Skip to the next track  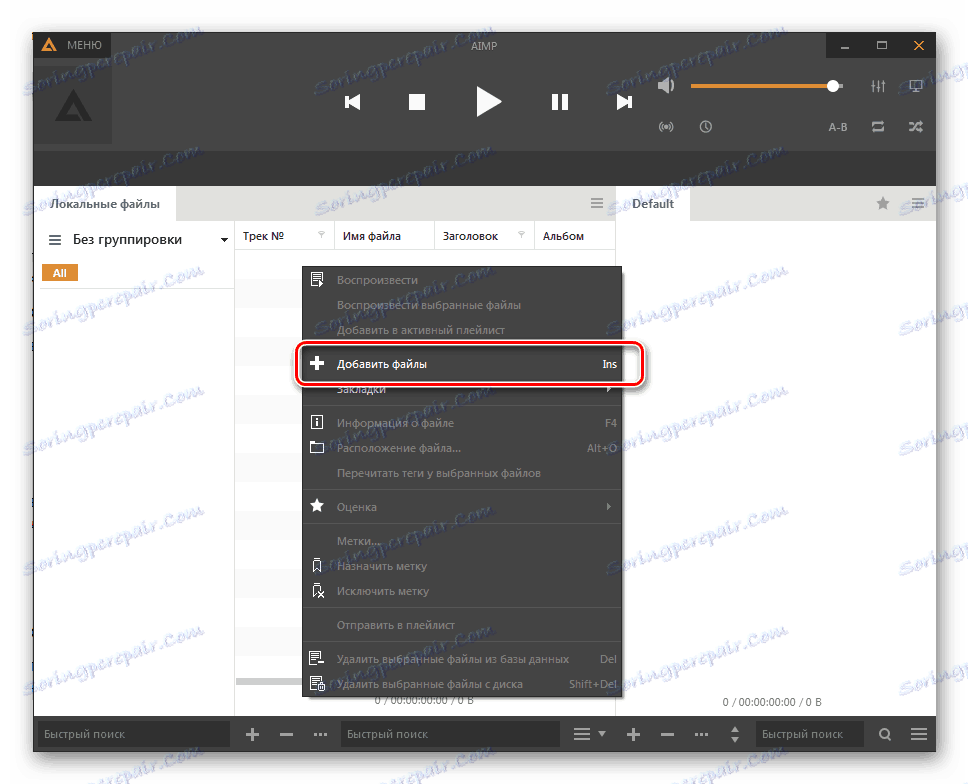pos(624,102)
